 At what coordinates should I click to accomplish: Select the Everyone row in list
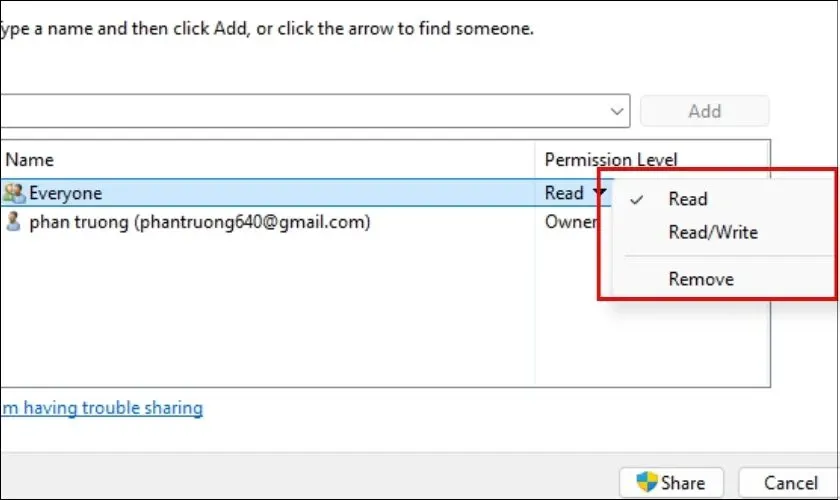[x=250, y=193]
